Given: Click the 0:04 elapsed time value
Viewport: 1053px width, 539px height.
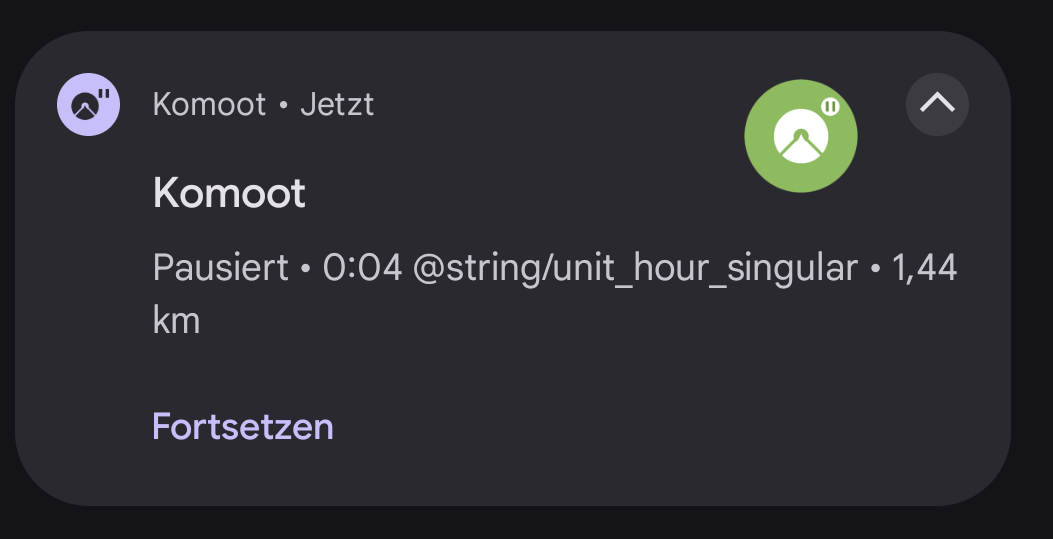Looking at the screenshot, I should tap(363, 268).
